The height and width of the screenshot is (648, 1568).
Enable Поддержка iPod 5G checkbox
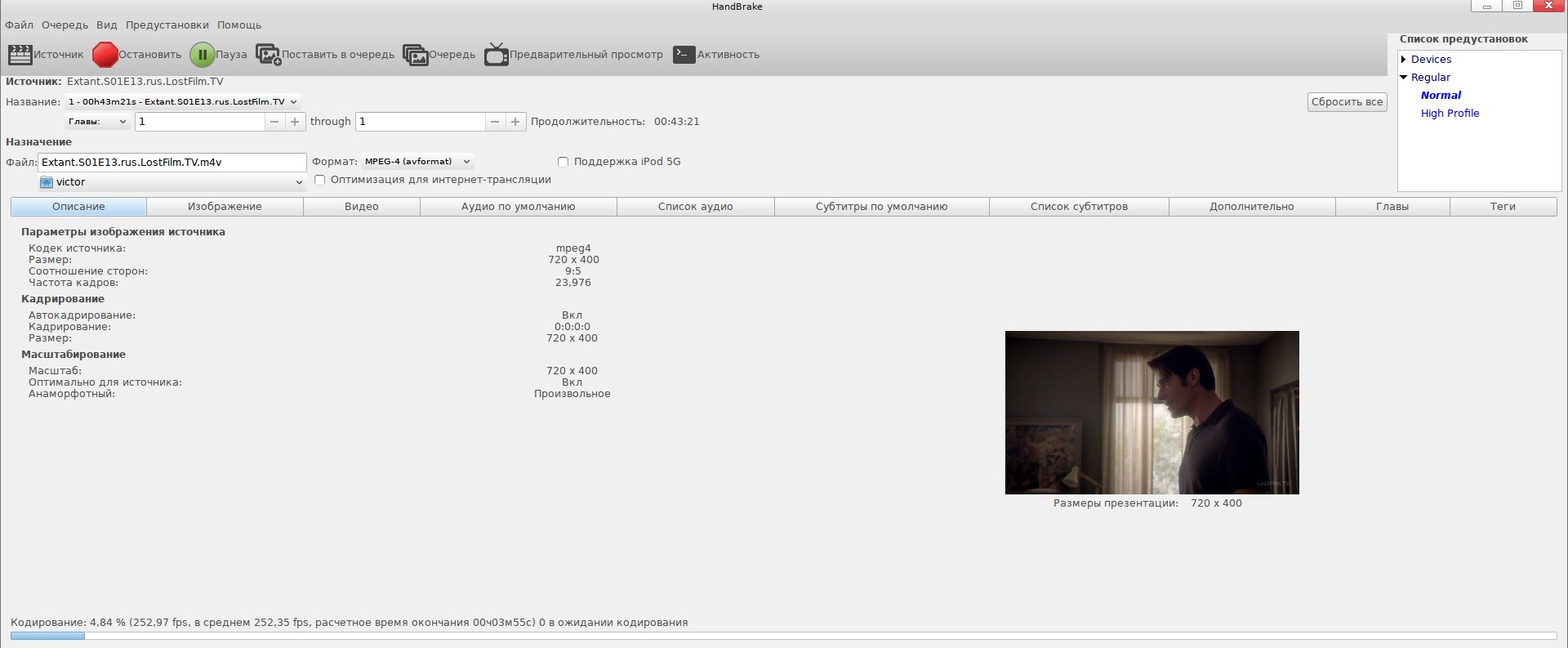(563, 162)
